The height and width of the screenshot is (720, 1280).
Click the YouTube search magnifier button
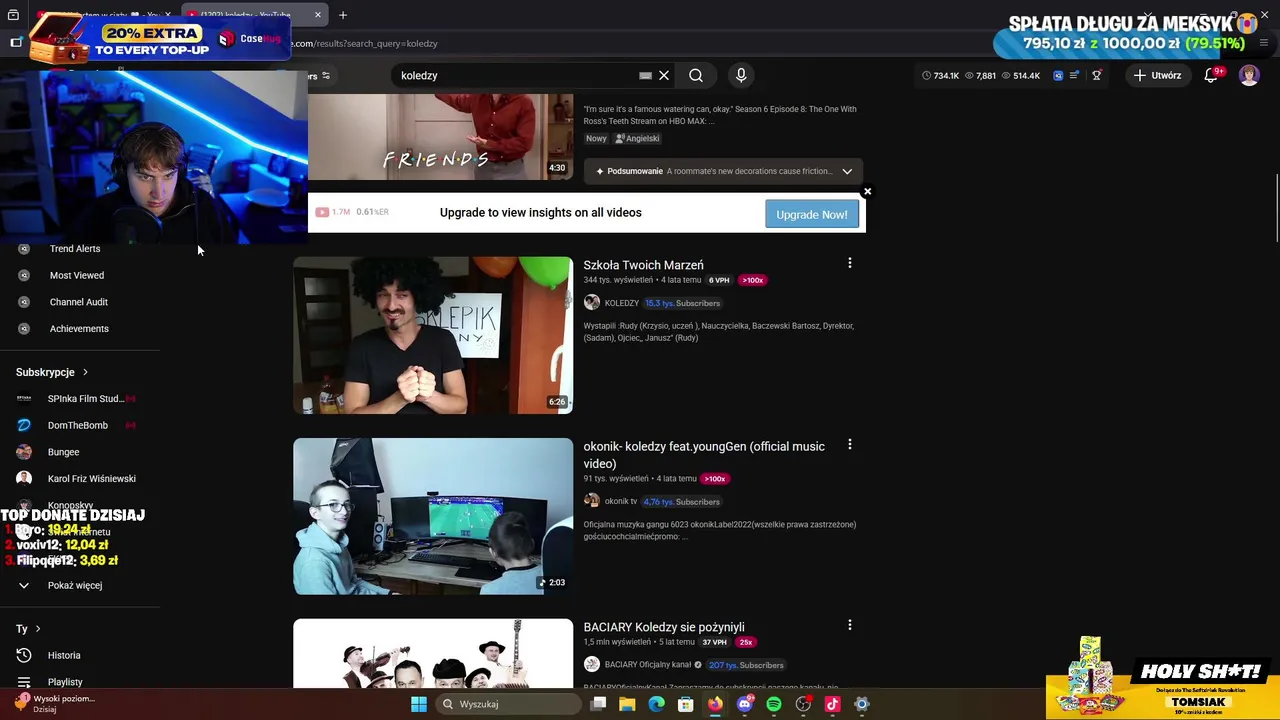[696, 75]
